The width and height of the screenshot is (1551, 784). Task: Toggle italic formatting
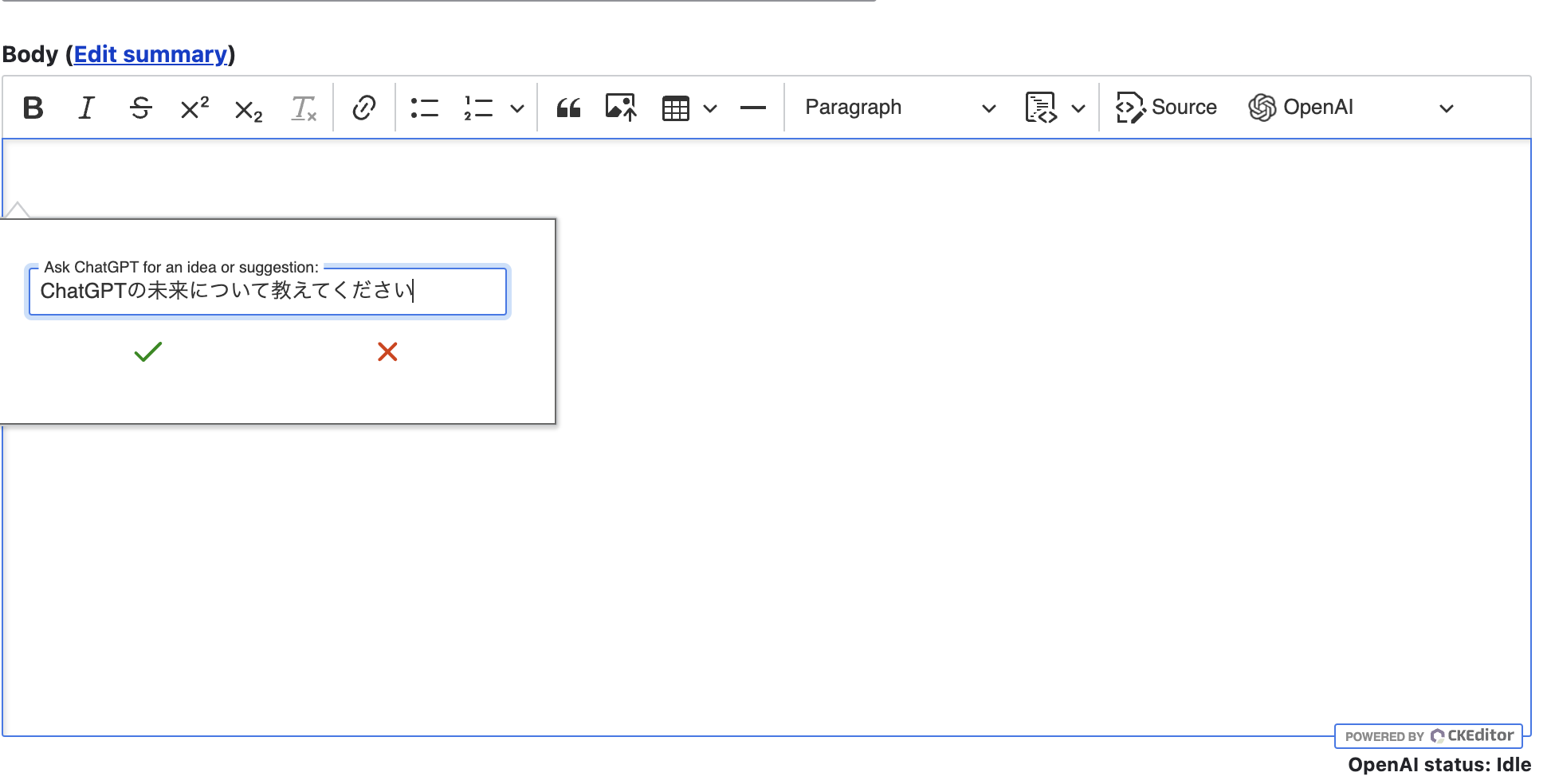[x=87, y=108]
